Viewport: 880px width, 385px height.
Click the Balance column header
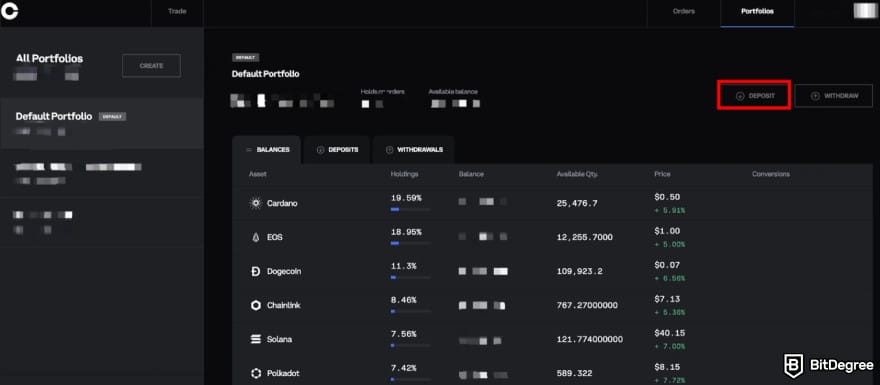(x=471, y=174)
